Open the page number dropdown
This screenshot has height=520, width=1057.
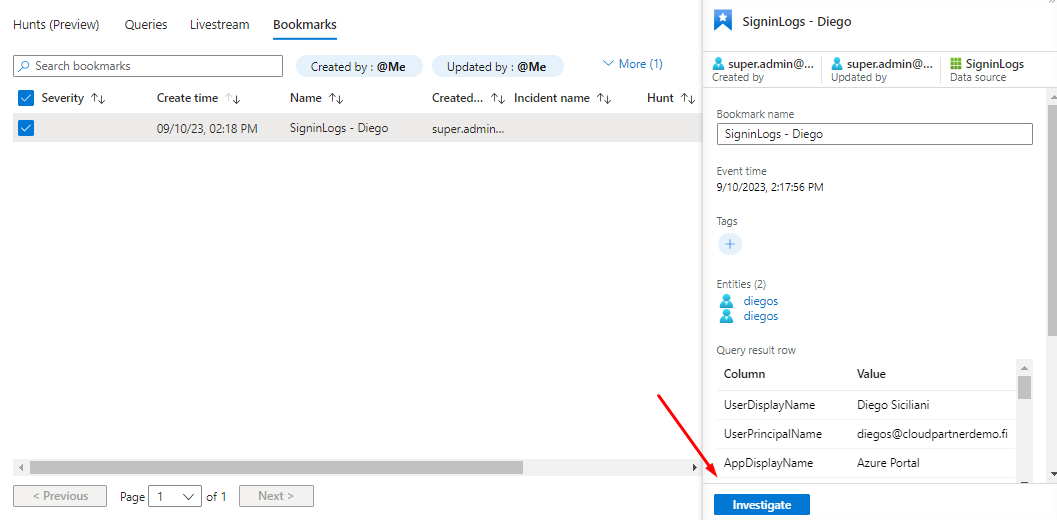click(x=175, y=496)
